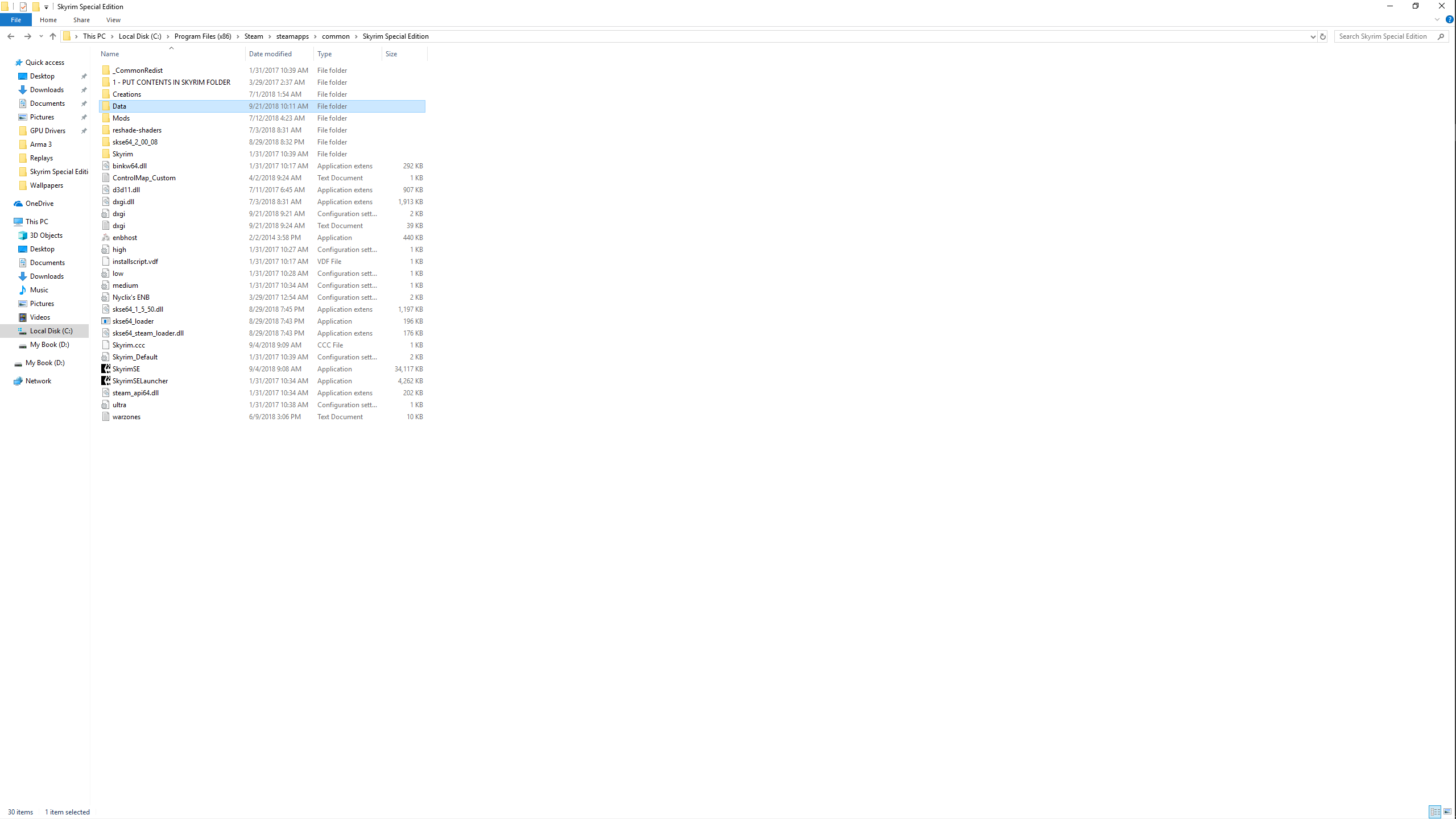The width and height of the screenshot is (1456, 819).
Task: Open recent locations dropdown arrow
Action: pos(41,36)
